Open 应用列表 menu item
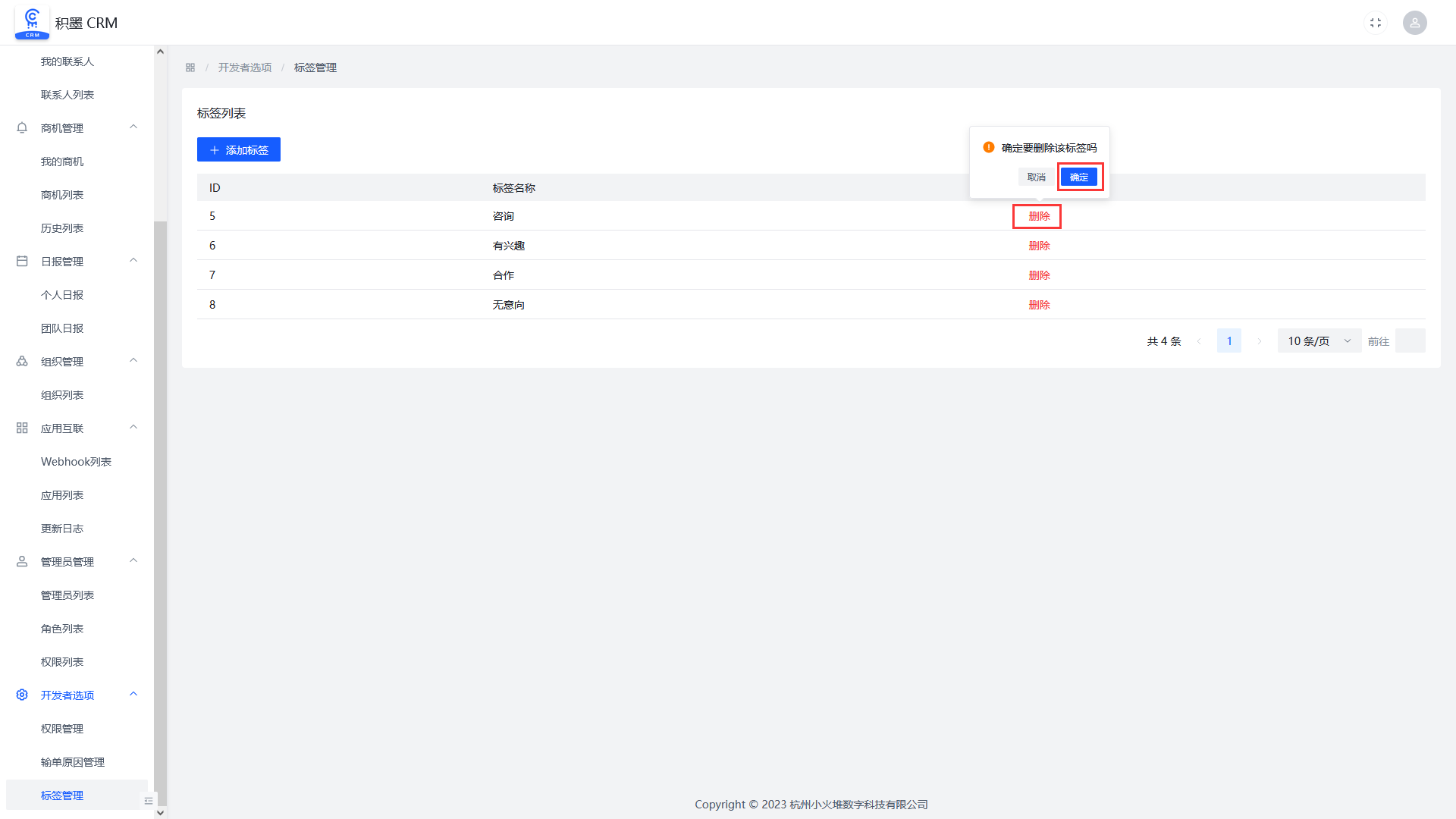1456x819 pixels. tap(62, 495)
